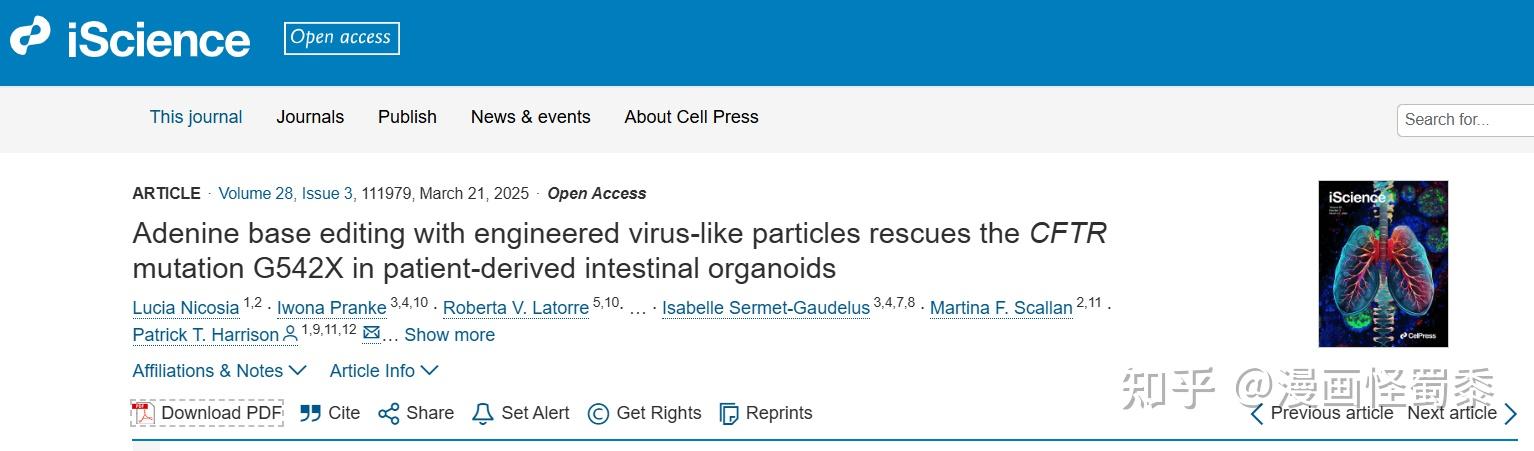Open the iScience journal cover thumbnail
1534x451 pixels.
(1383, 264)
